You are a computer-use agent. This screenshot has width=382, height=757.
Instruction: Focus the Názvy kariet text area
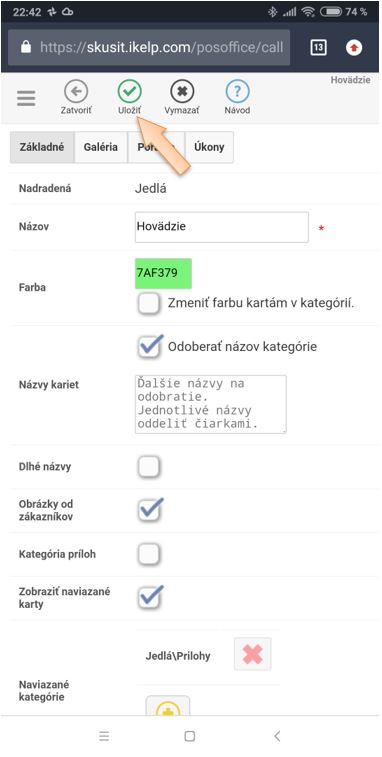pyautogui.click(x=211, y=404)
